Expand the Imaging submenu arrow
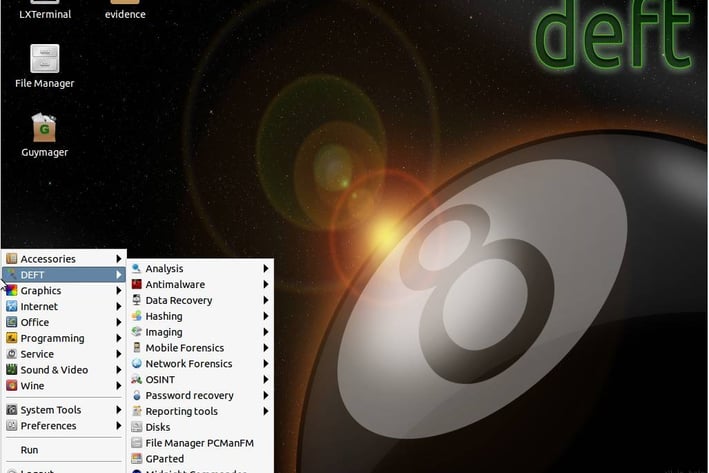Viewport: 709px width, 473px height. pos(266,332)
